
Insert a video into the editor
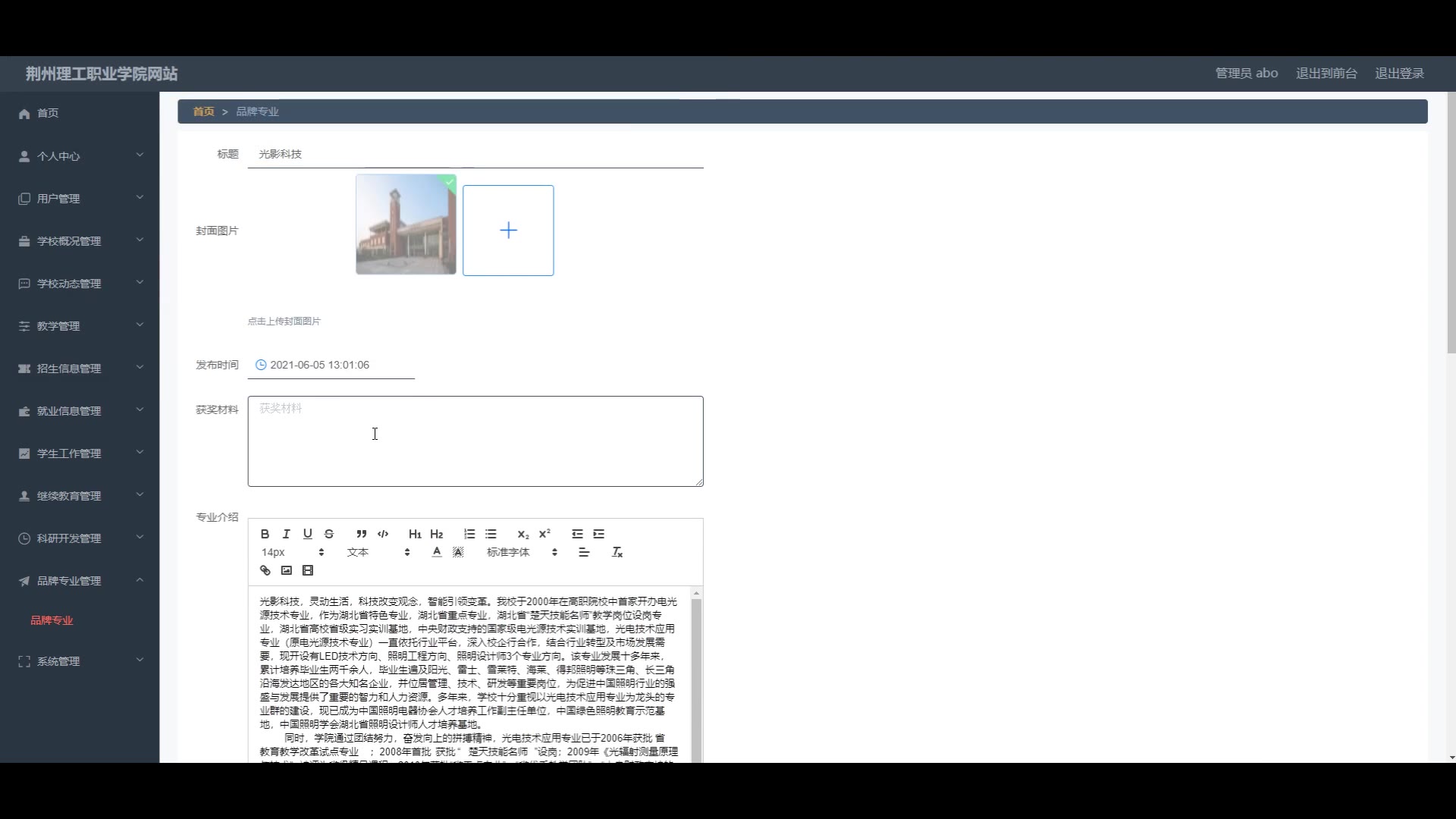point(307,570)
